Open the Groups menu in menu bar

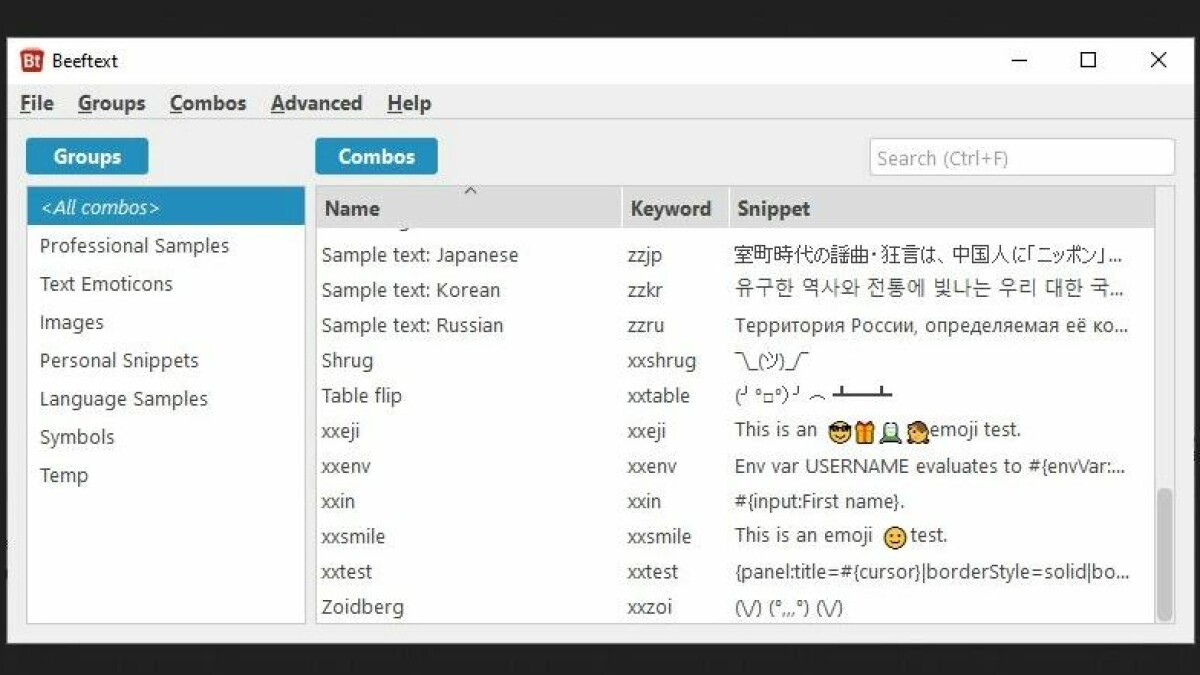coord(111,103)
